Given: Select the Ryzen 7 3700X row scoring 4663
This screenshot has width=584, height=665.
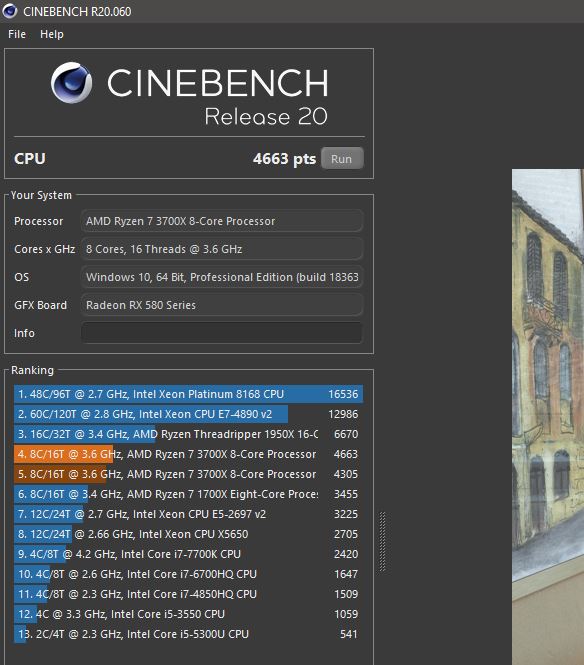Looking at the screenshot, I should [188, 454].
